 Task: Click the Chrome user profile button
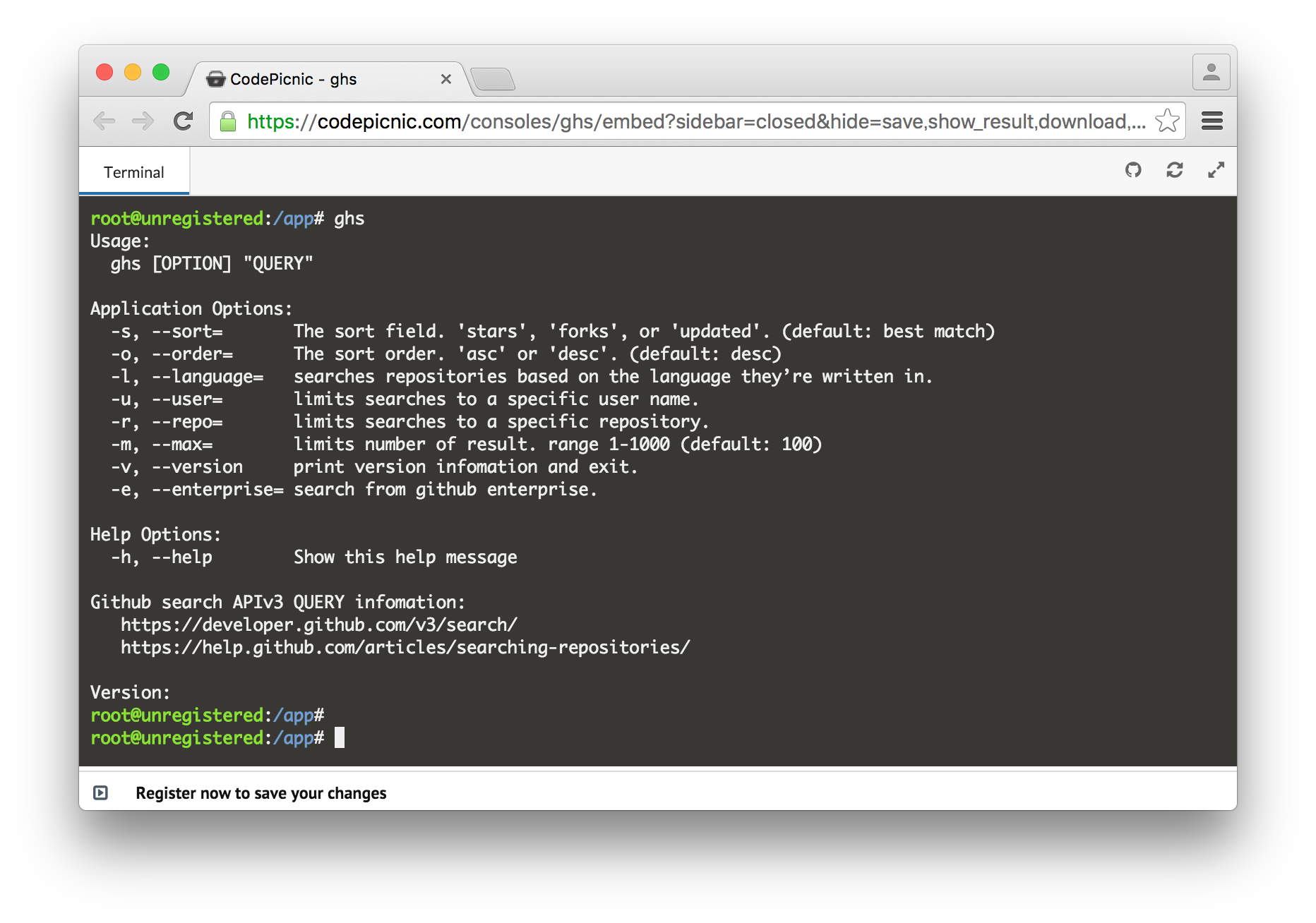(1212, 72)
